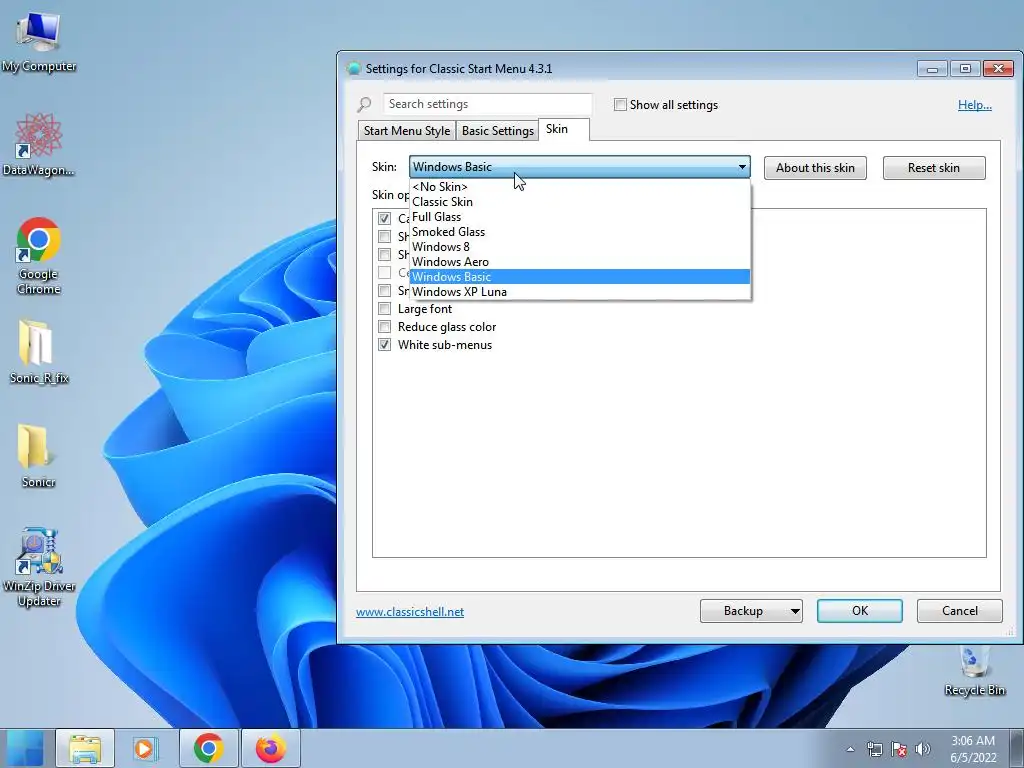Choose highlighted Windows Basic skin
The height and width of the screenshot is (768, 1024).
580,277
